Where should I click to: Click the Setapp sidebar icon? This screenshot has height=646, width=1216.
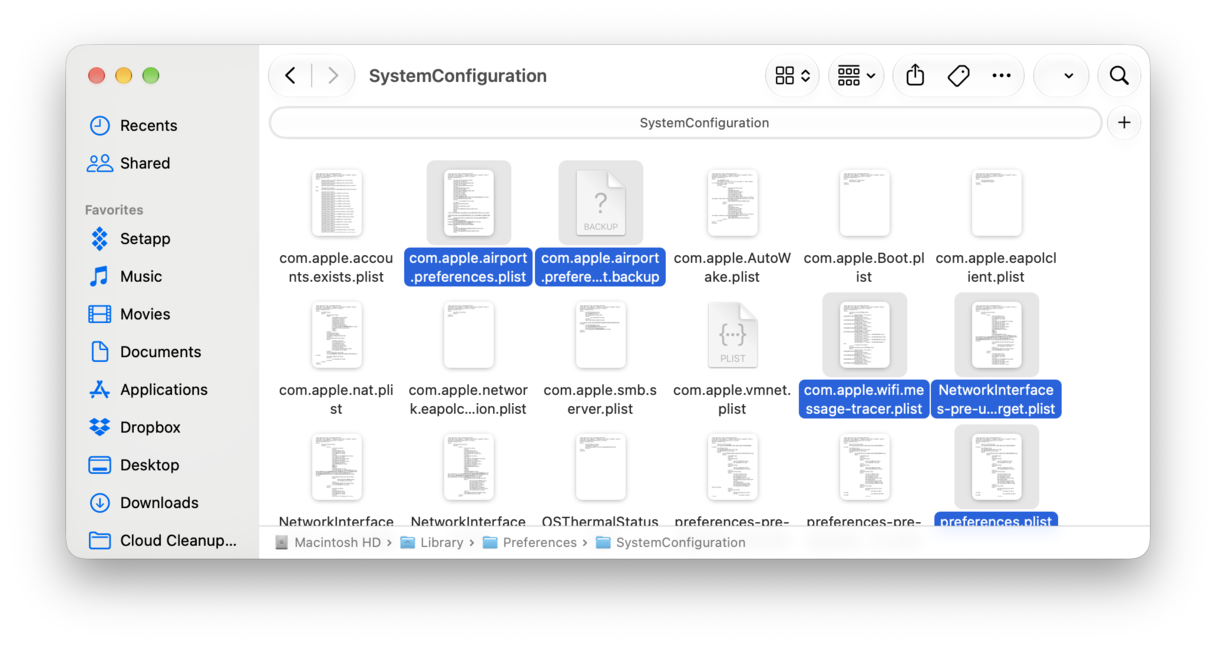tap(100, 239)
